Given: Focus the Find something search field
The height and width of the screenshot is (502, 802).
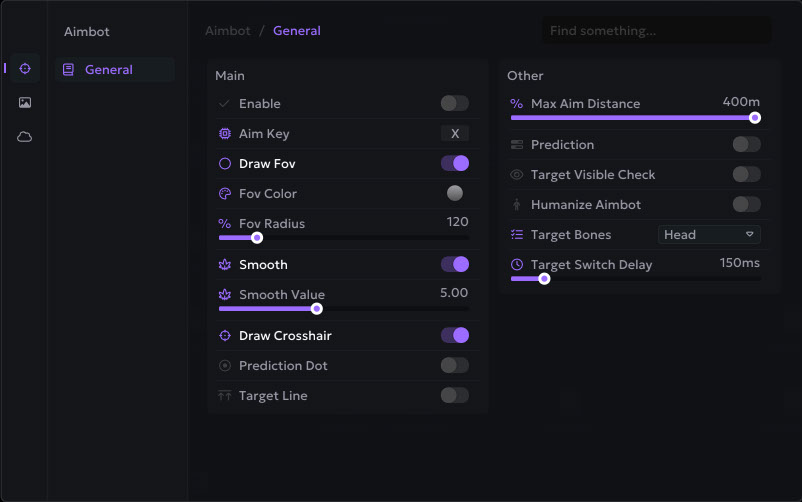Looking at the screenshot, I should tap(656, 31).
